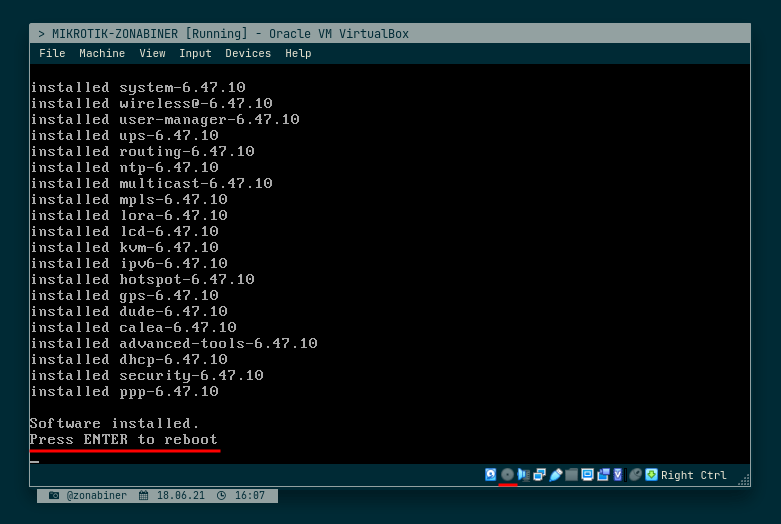Click the 'installed kvm-6.47.10' line

tap(125, 247)
